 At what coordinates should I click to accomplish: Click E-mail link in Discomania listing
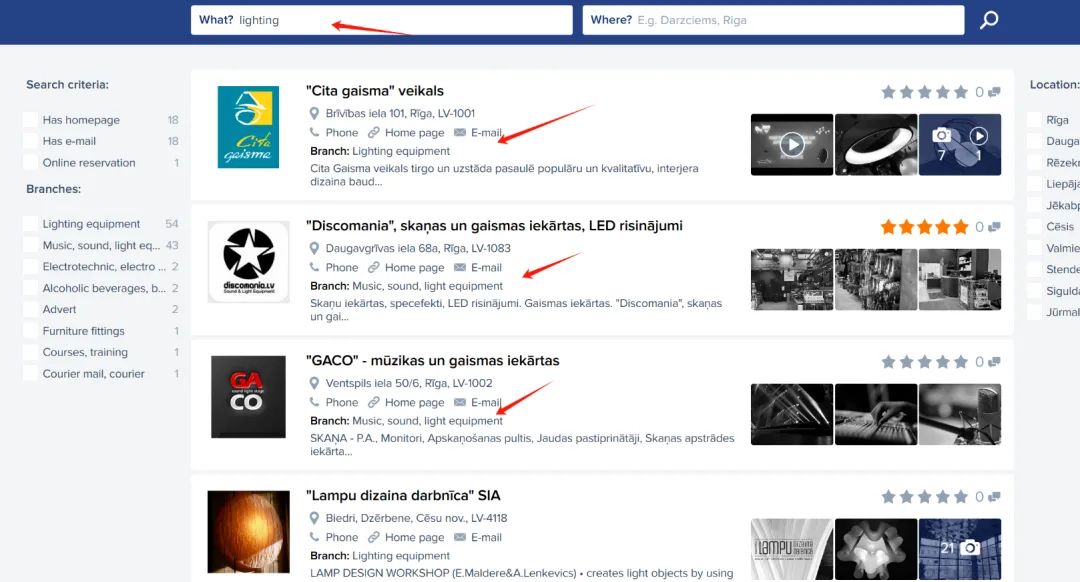coord(486,268)
